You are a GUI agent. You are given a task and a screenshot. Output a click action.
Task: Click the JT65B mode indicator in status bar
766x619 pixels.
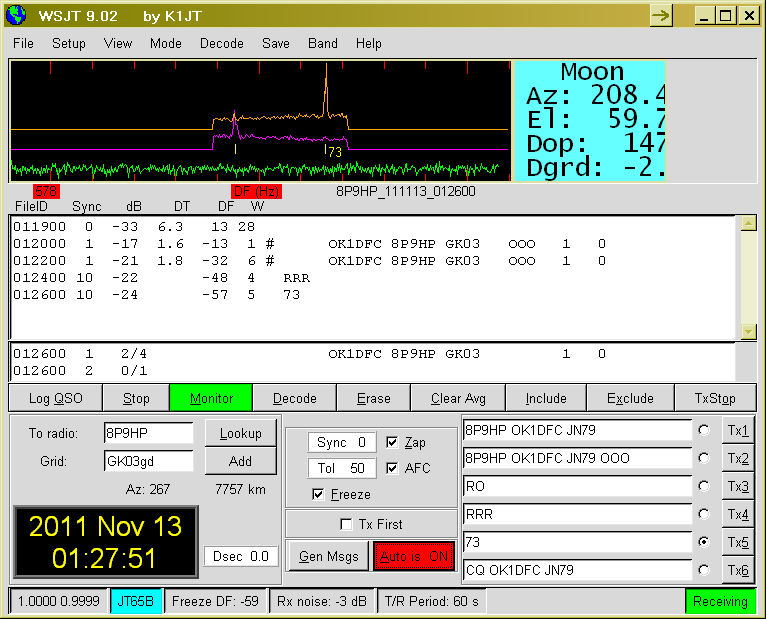click(x=136, y=601)
